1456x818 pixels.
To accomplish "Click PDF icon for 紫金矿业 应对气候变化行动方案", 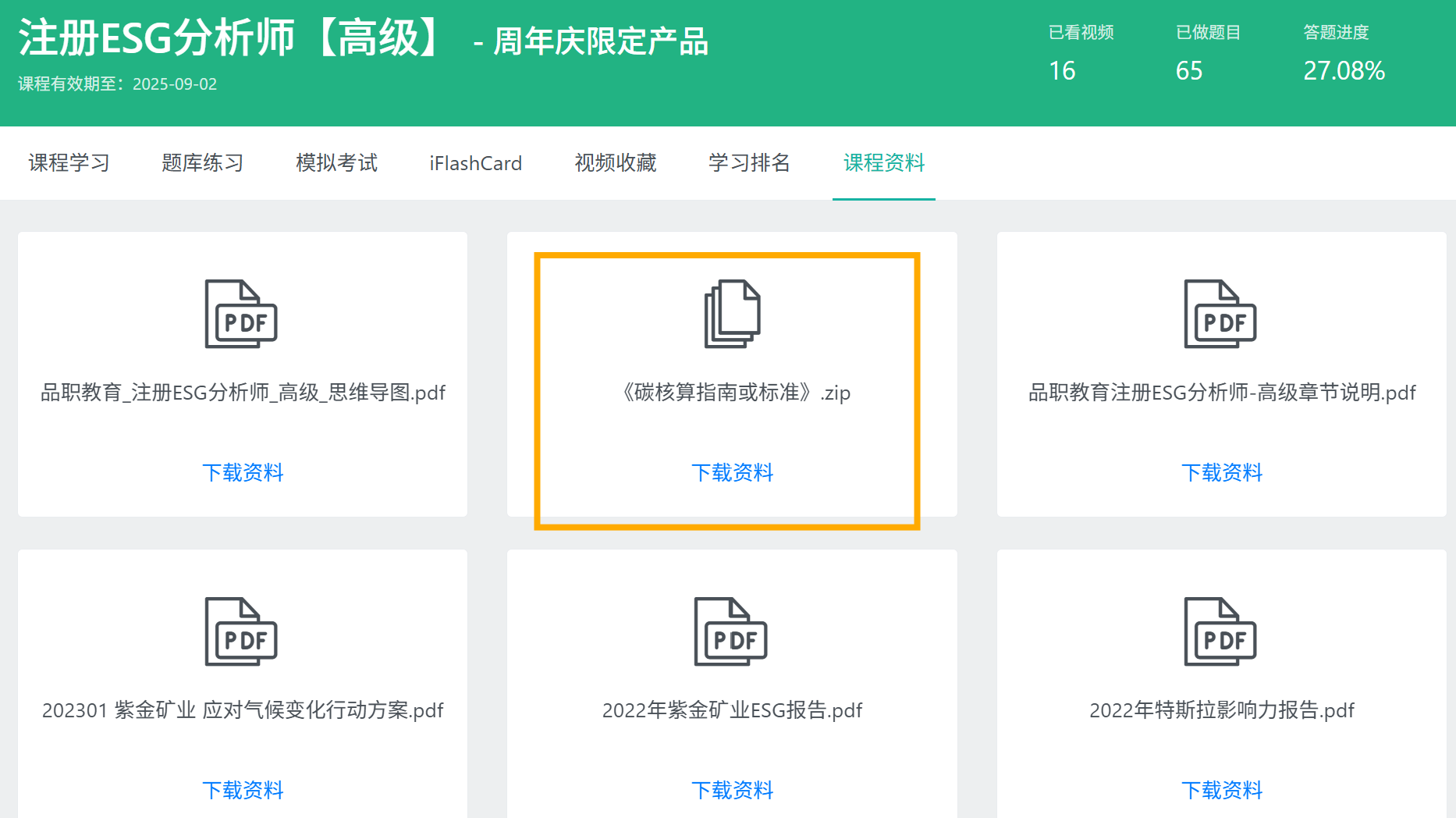I will point(241,631).
